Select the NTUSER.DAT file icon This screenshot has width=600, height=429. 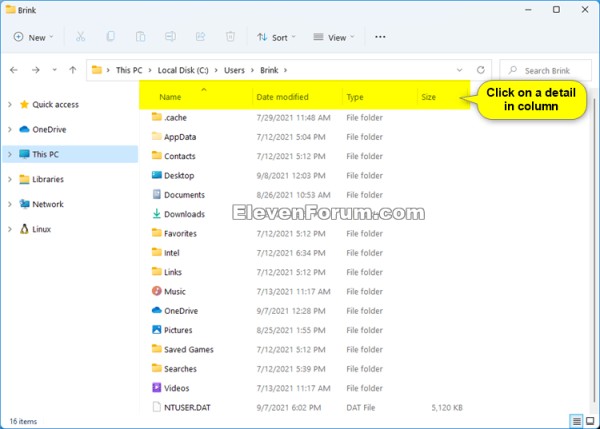point(157,407)
